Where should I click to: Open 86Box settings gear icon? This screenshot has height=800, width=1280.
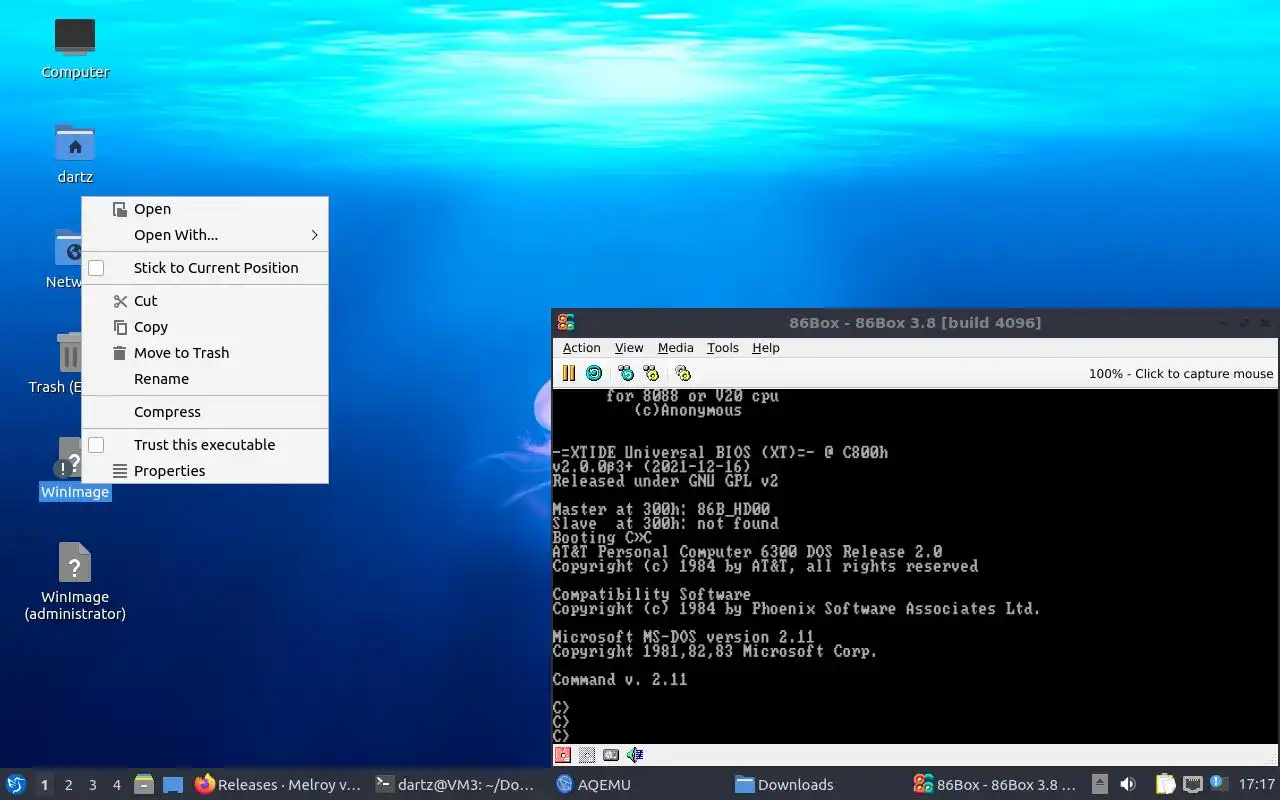coord(683,373)
